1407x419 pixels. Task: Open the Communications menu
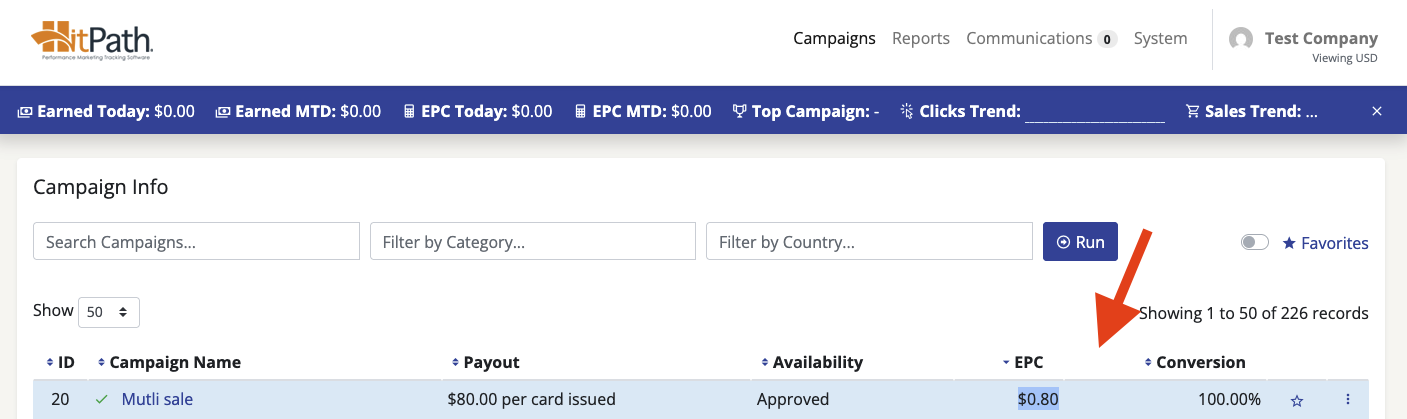coord(1029,39)
